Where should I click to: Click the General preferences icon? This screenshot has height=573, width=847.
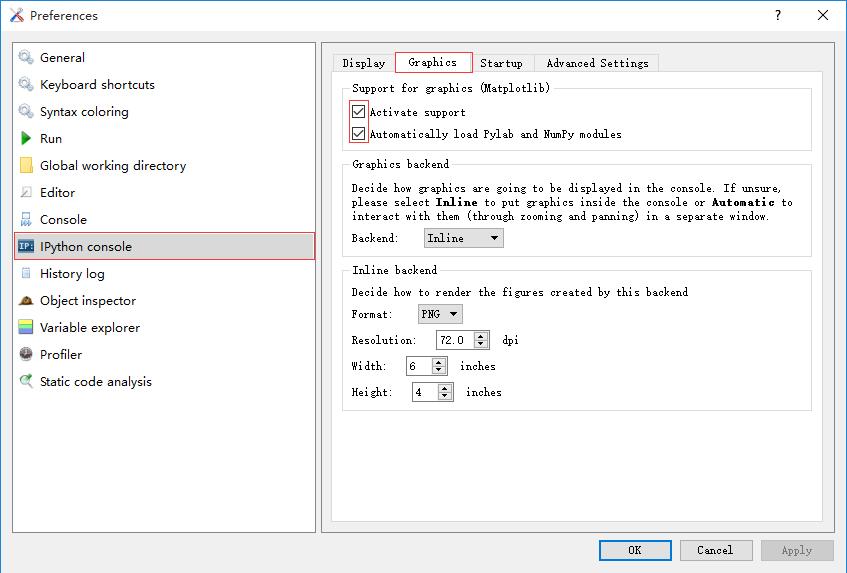click(26, 57)
